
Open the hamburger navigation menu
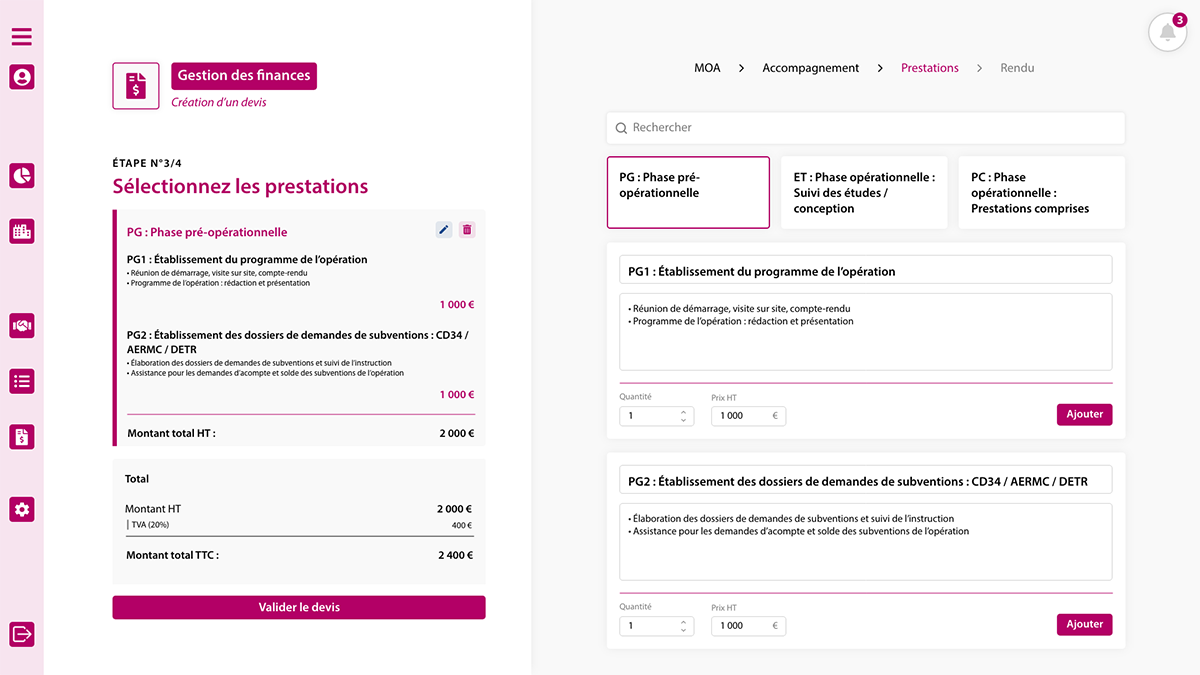tap(21, 36)
